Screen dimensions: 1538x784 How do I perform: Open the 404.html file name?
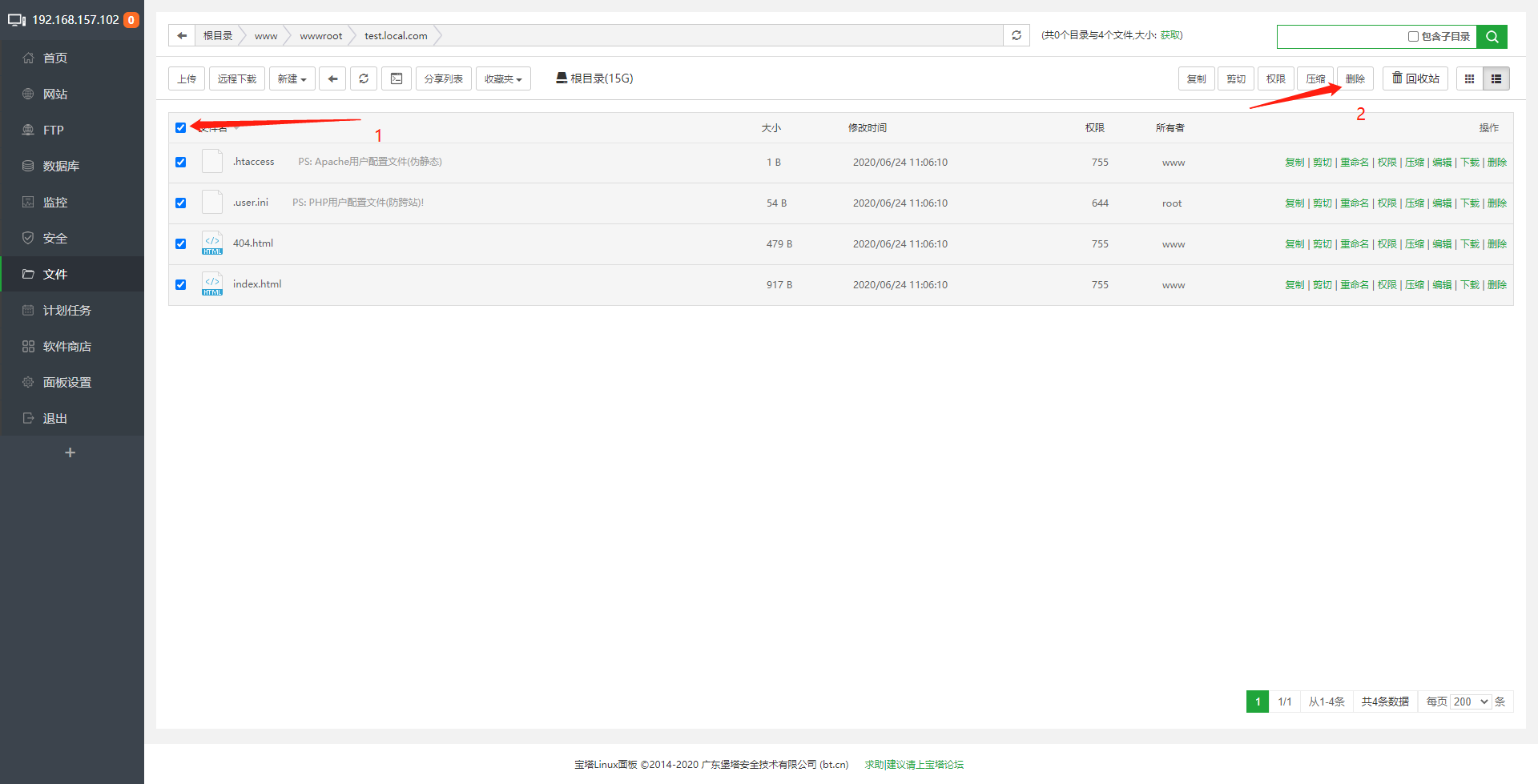tap(253, 243)
